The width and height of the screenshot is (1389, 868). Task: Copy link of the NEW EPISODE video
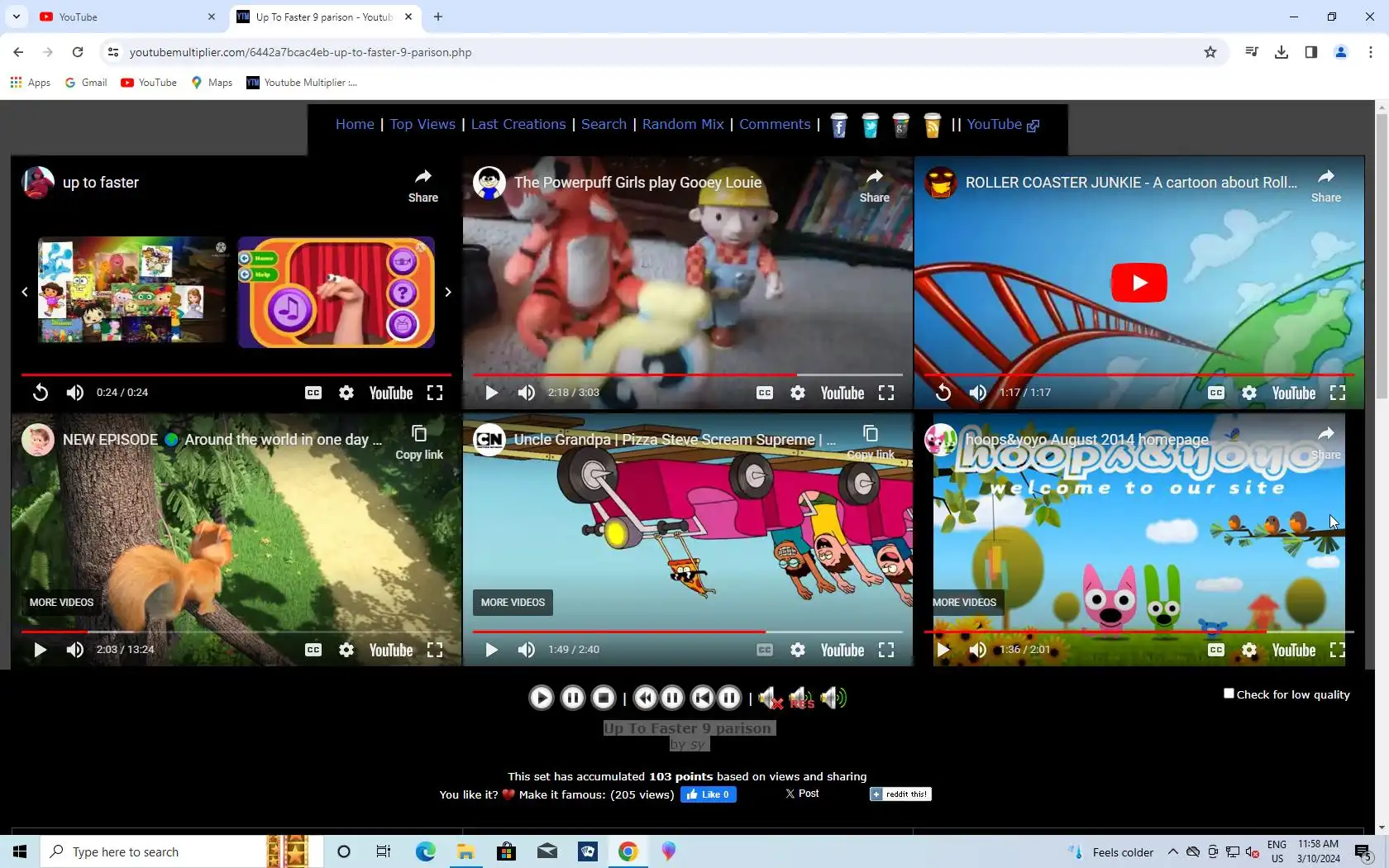point(419,442)
